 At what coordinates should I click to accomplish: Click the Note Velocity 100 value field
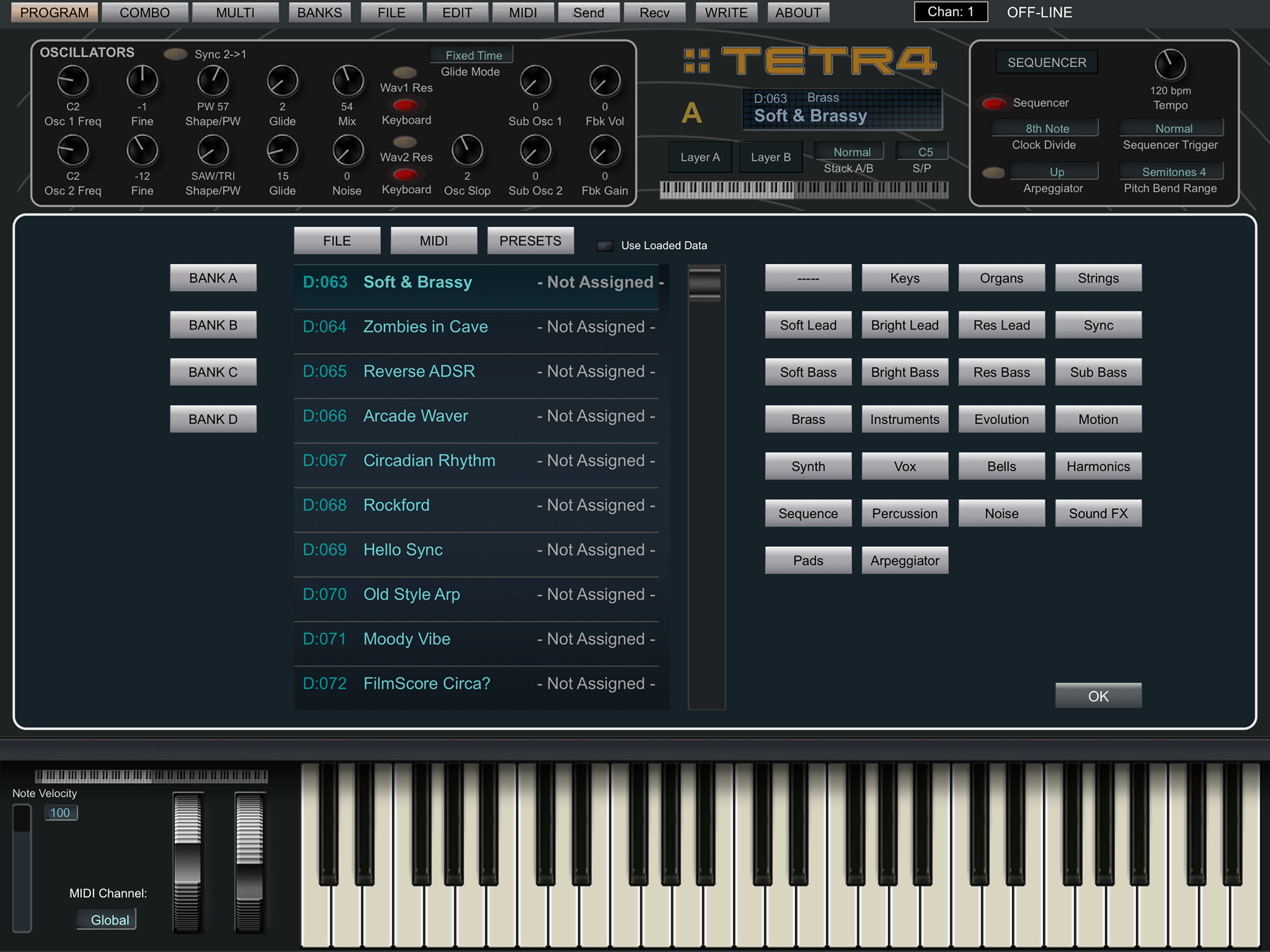(60, 813)
